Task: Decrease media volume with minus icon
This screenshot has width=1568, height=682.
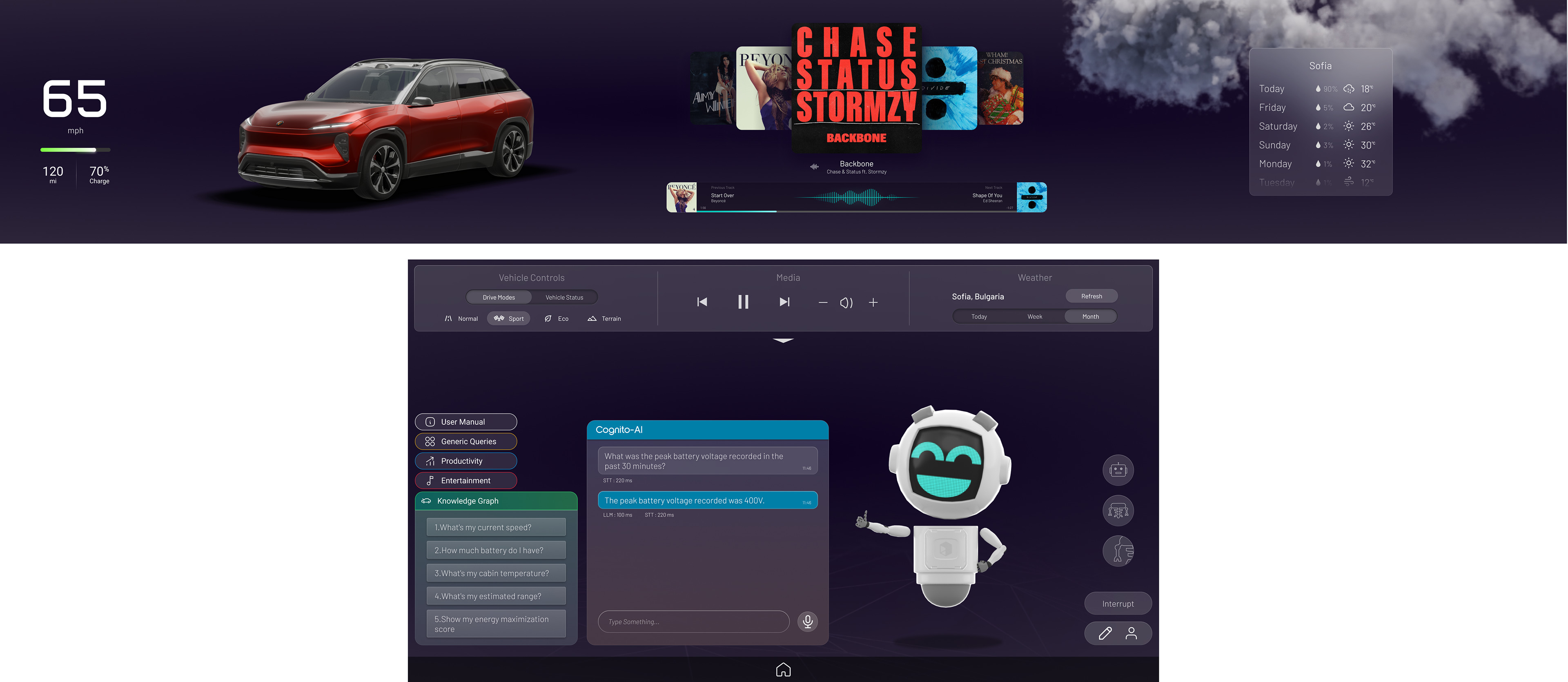Action: click(823, 303)
